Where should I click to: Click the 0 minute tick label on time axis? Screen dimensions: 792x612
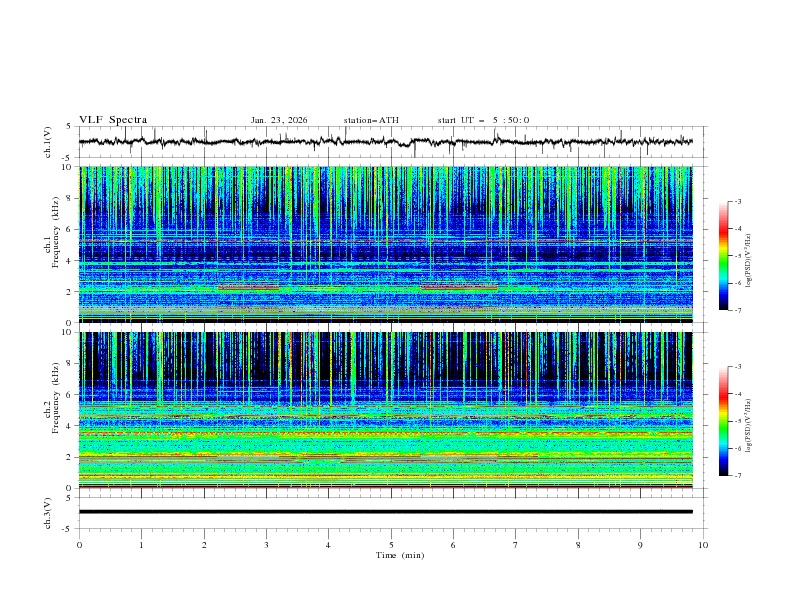79,544
